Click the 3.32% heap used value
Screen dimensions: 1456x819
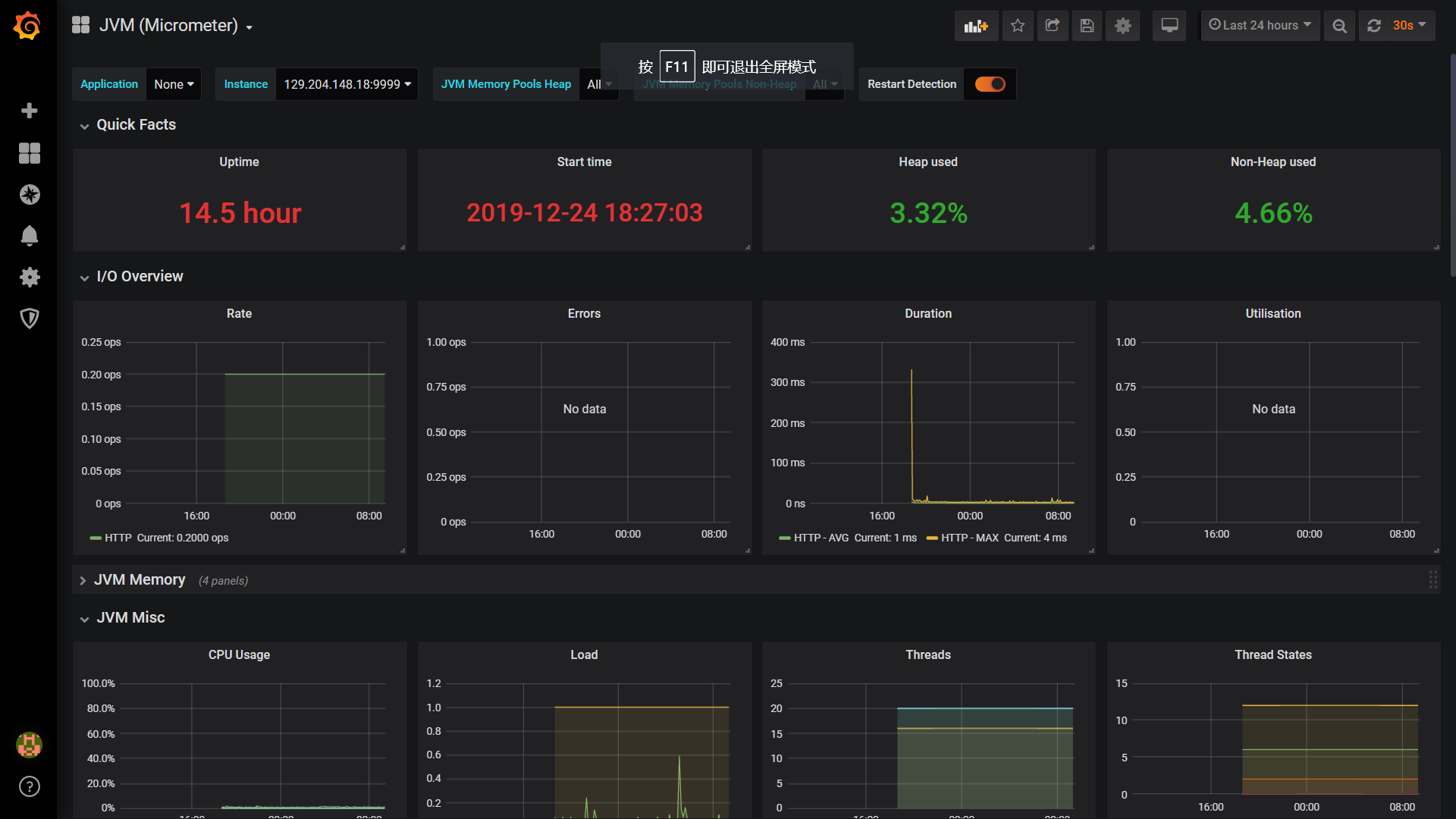[x=928, y=213]
